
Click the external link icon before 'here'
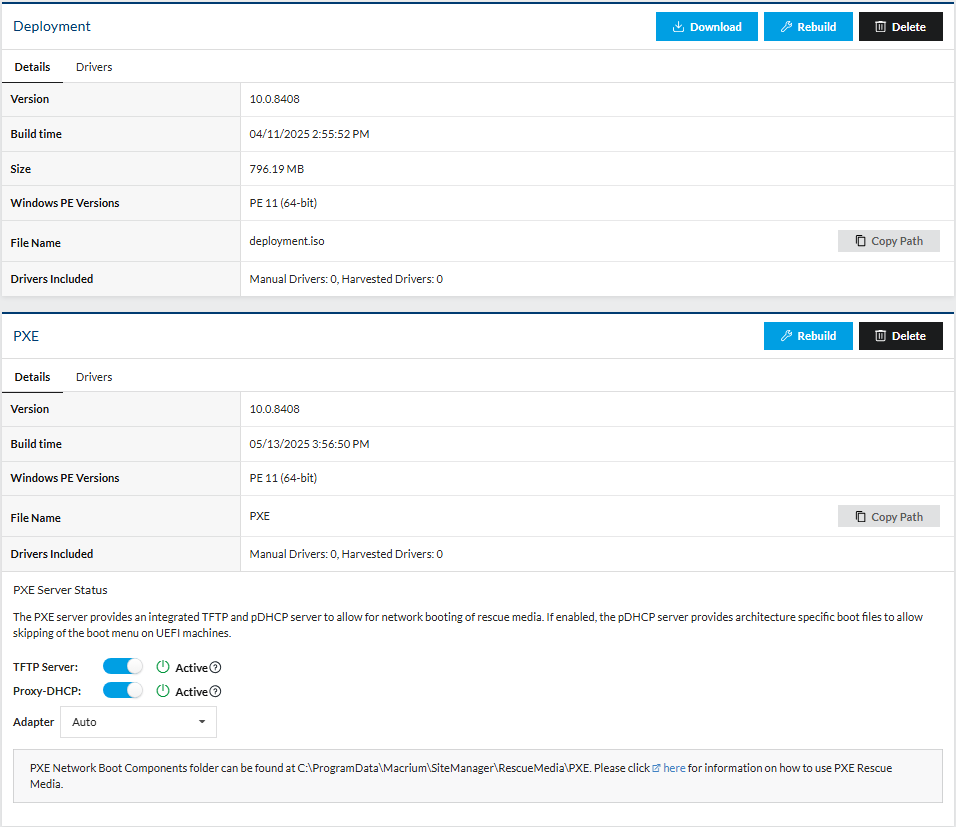(657, 768)
